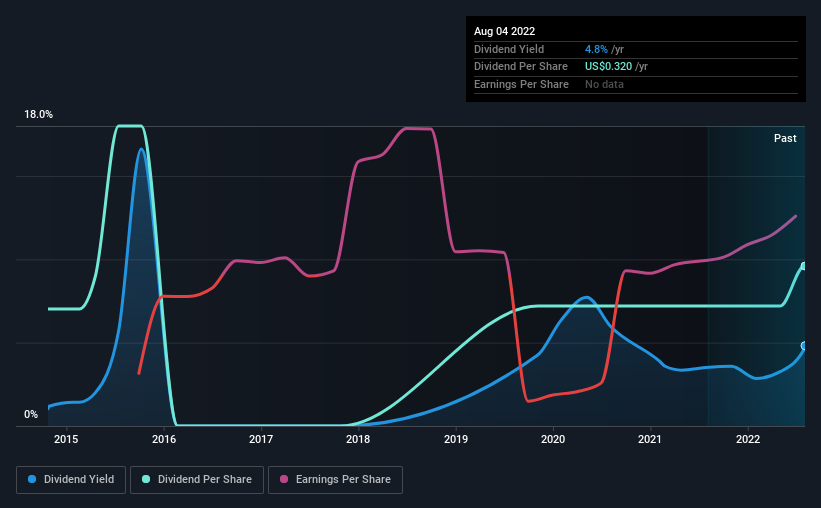821x508 pixels.
Task: Select the 2018 year on the timeline axis
Action: pyautogui.click(x=358, y=439)
